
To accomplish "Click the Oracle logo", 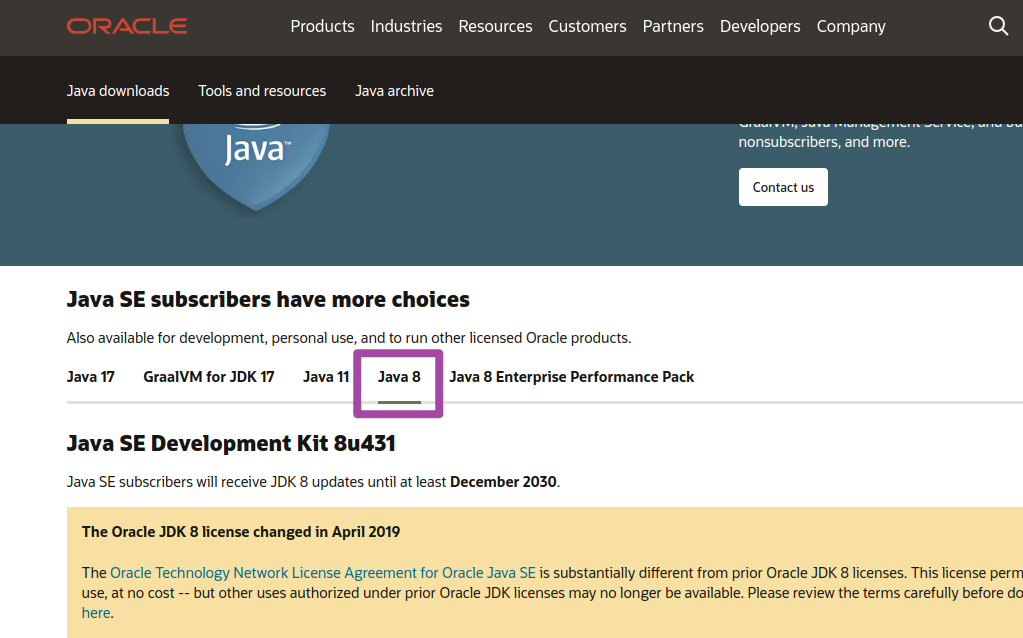I will tap(127, 26).
